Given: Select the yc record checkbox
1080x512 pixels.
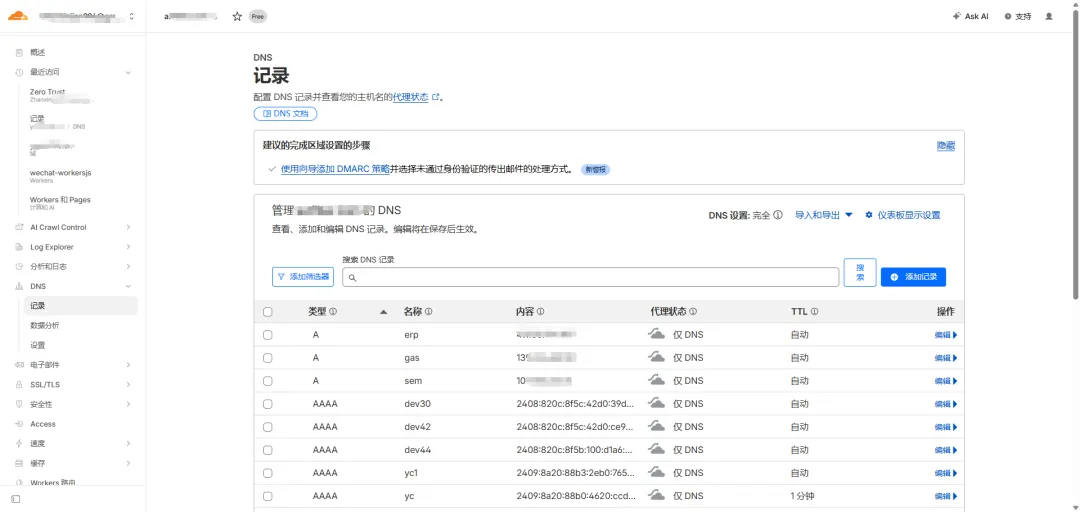Looking at the screenshot, I should 268,496.
